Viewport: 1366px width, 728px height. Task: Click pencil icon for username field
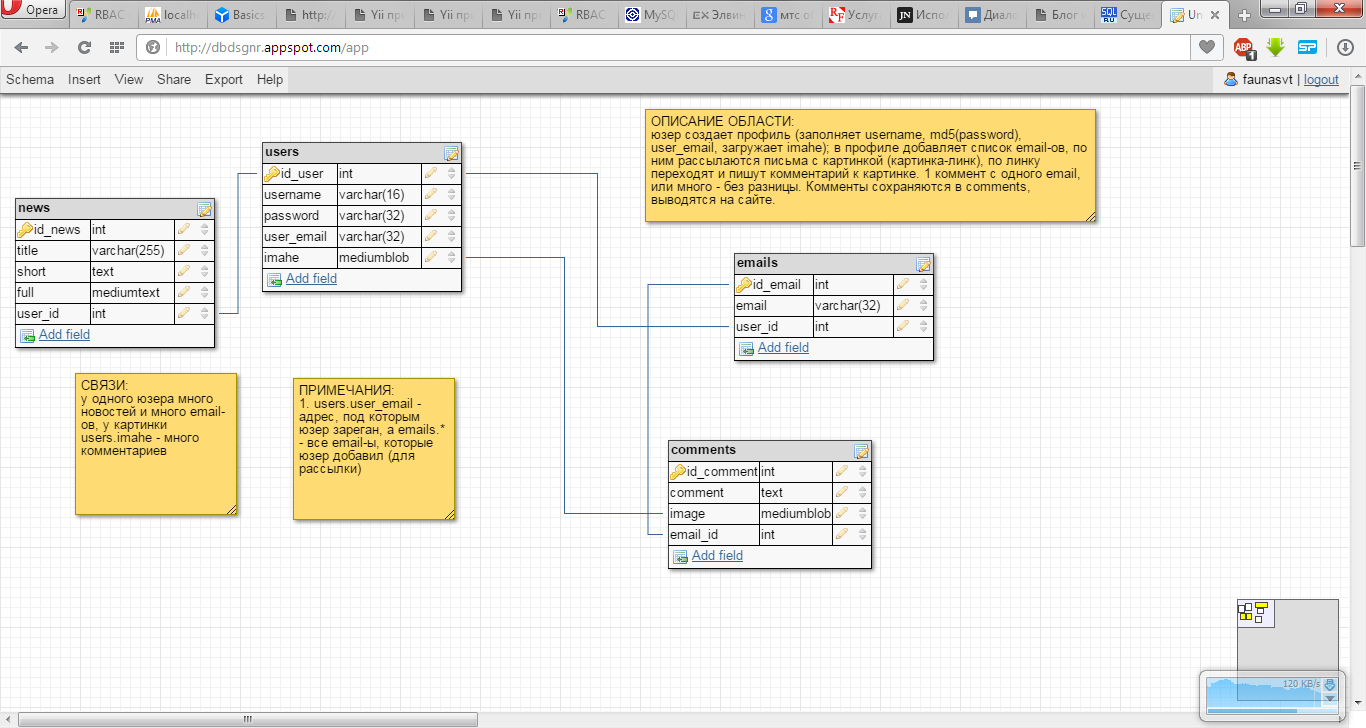(431, 195)
